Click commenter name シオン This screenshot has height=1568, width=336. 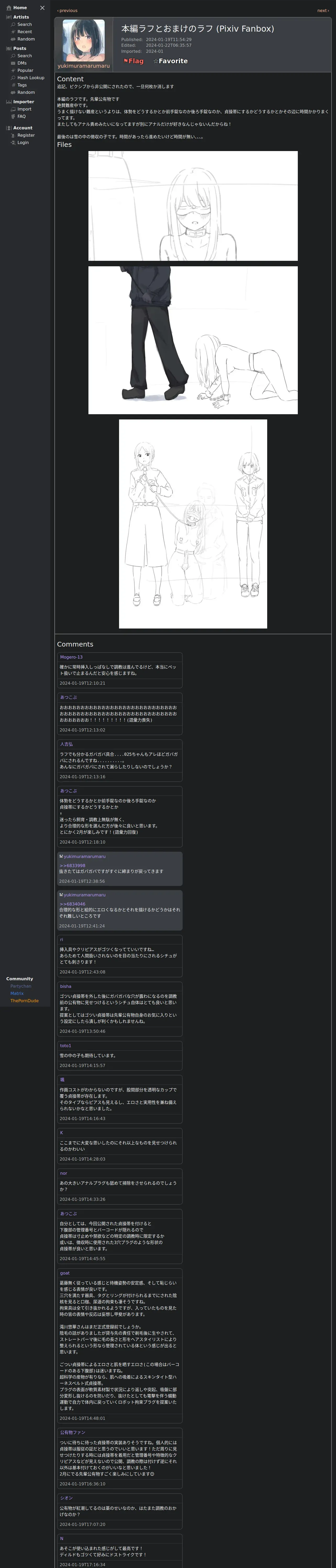coord(66,1497)
